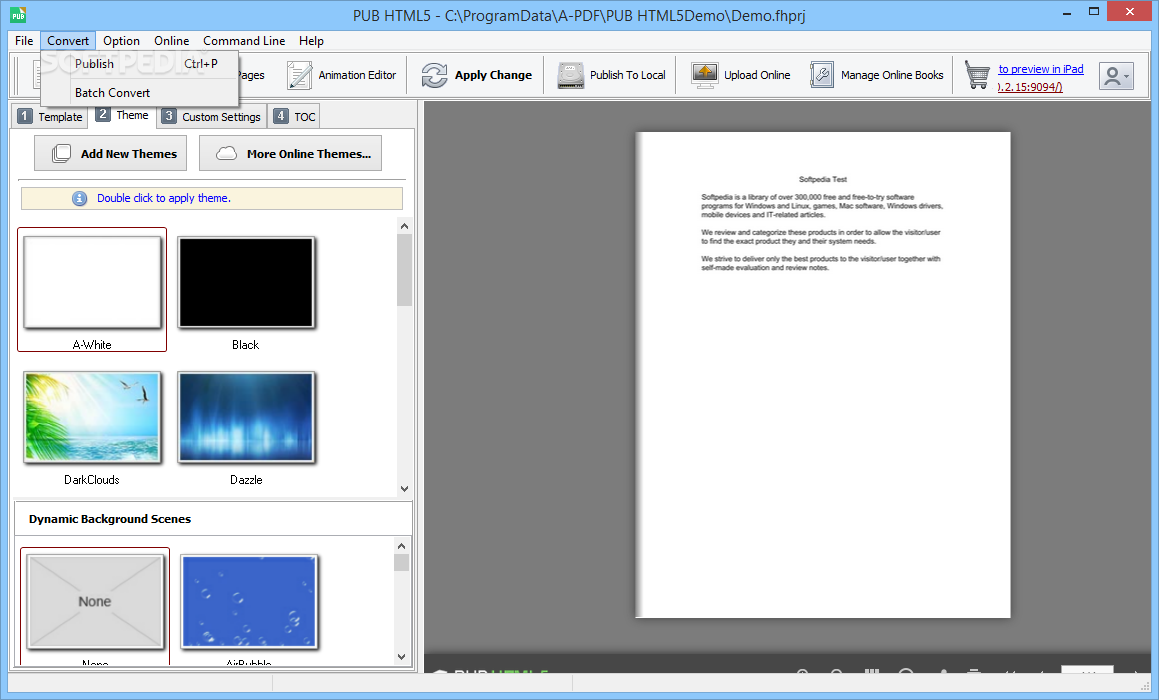Select the None dynamic background scene
Screen dimensions: 1159x700
pos(95,602)
